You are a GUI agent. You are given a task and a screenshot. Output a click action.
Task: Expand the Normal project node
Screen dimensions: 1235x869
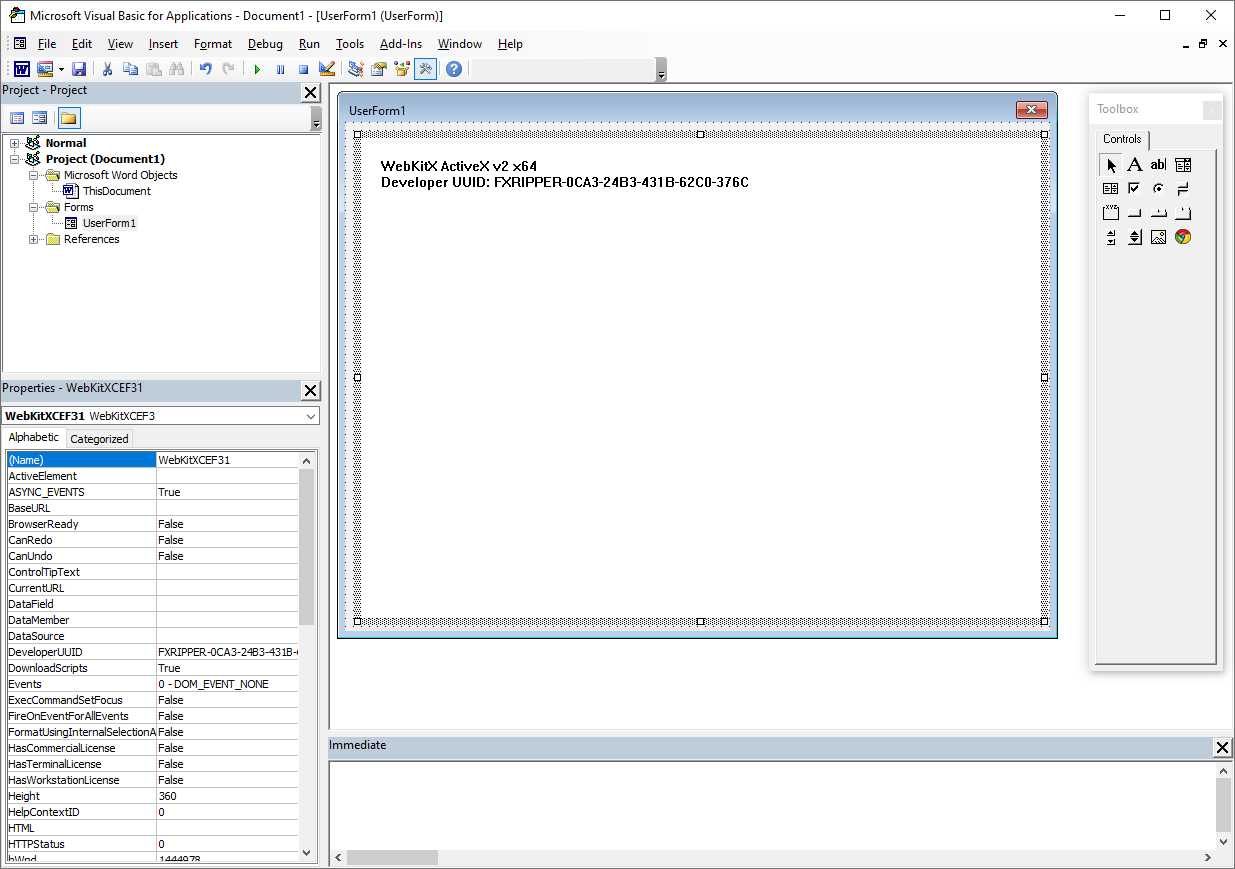tap(15, 143)
